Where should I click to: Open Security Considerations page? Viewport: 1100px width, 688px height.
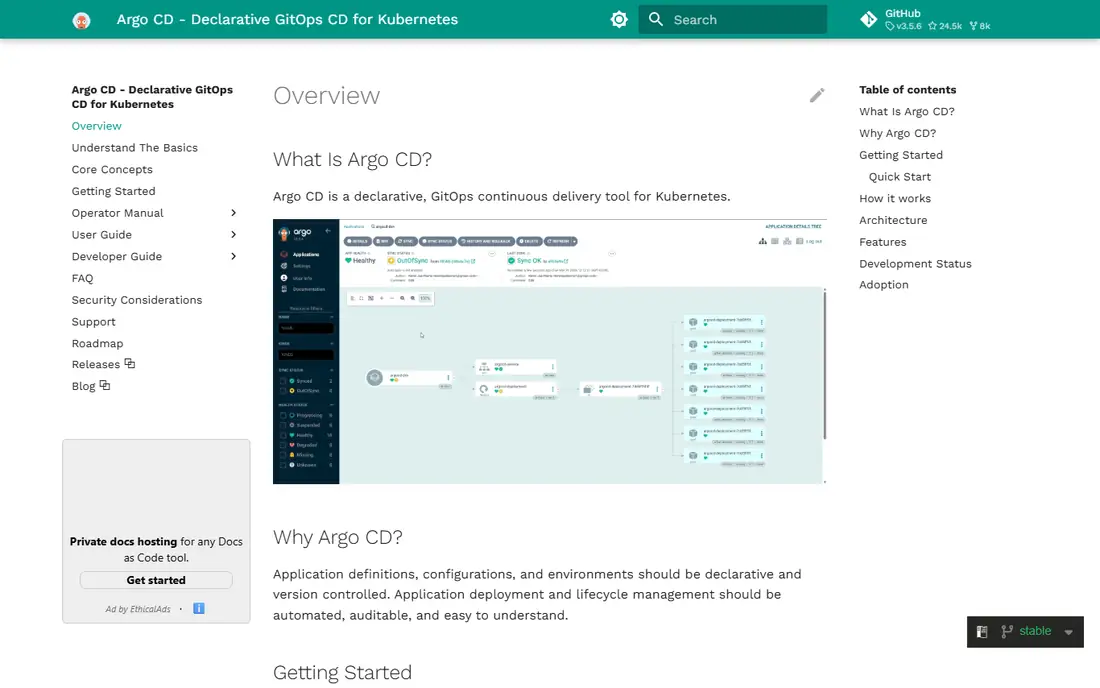pos(137,300)
